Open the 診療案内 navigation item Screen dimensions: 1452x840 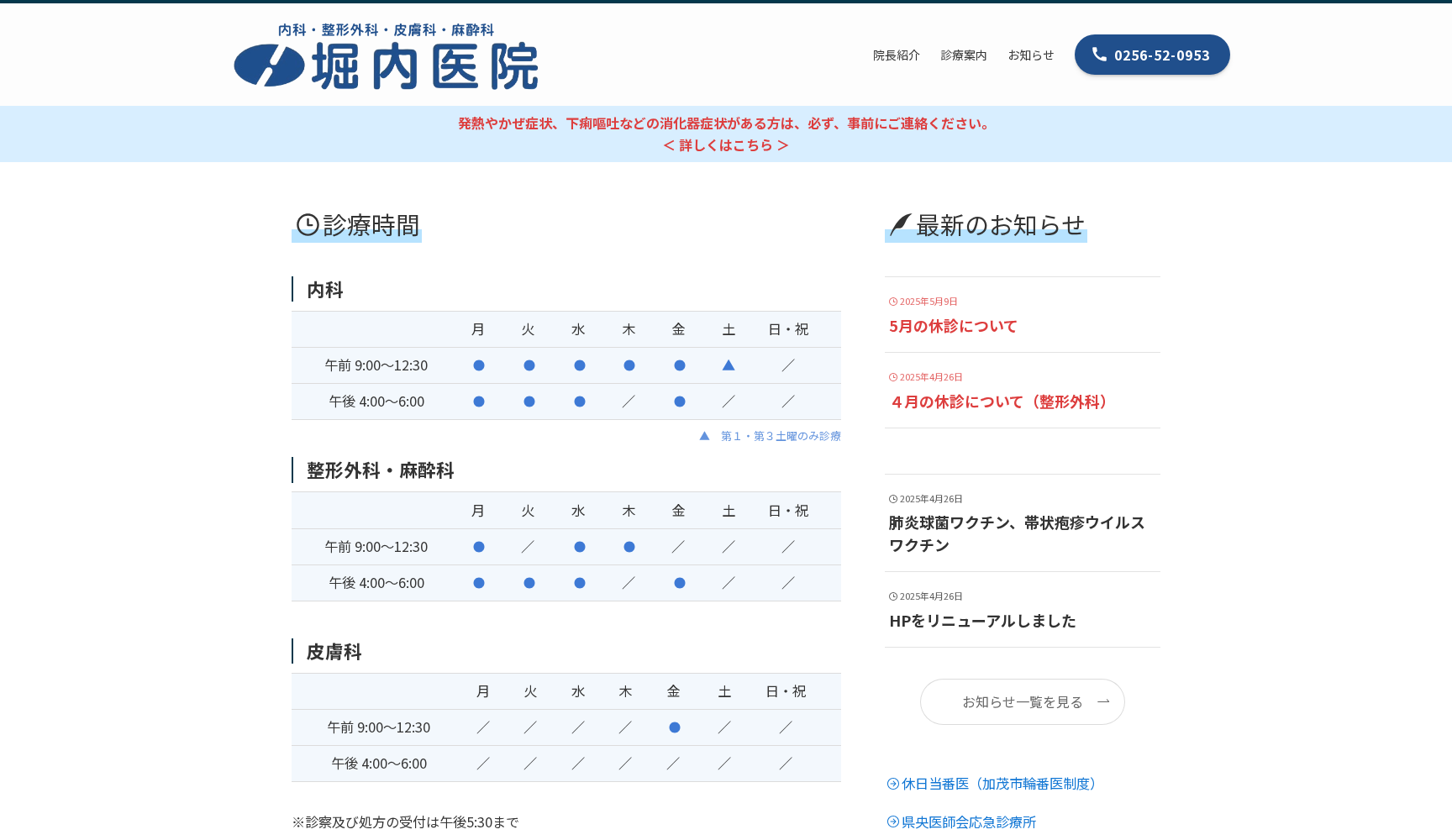(x=964, y=55)
